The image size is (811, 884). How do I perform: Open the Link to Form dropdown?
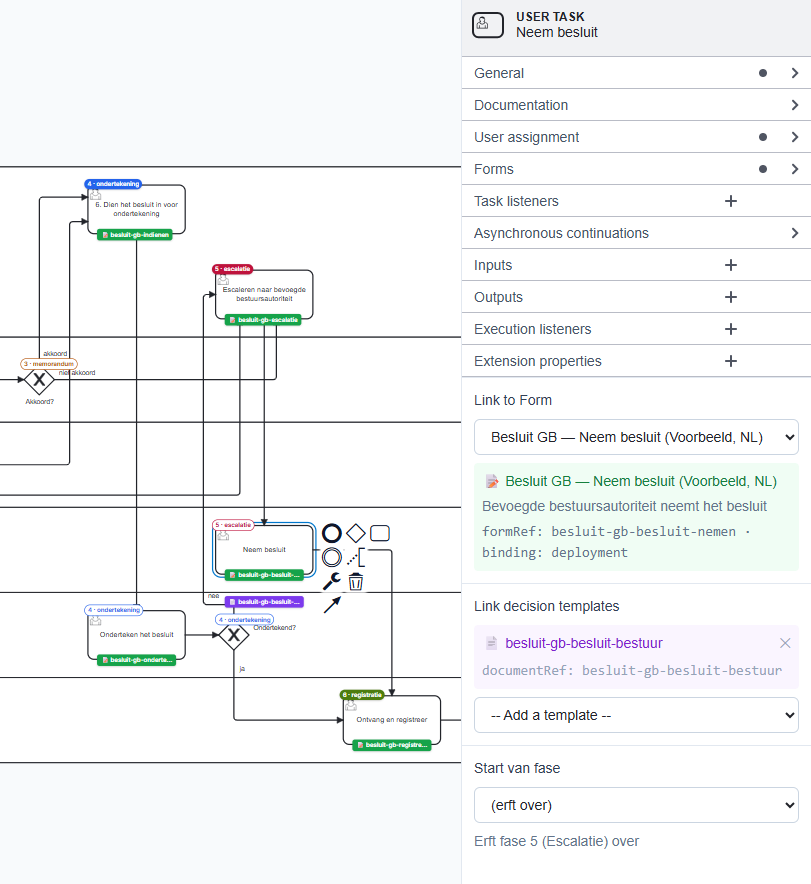pyautogui.click(x=636, y=437)
